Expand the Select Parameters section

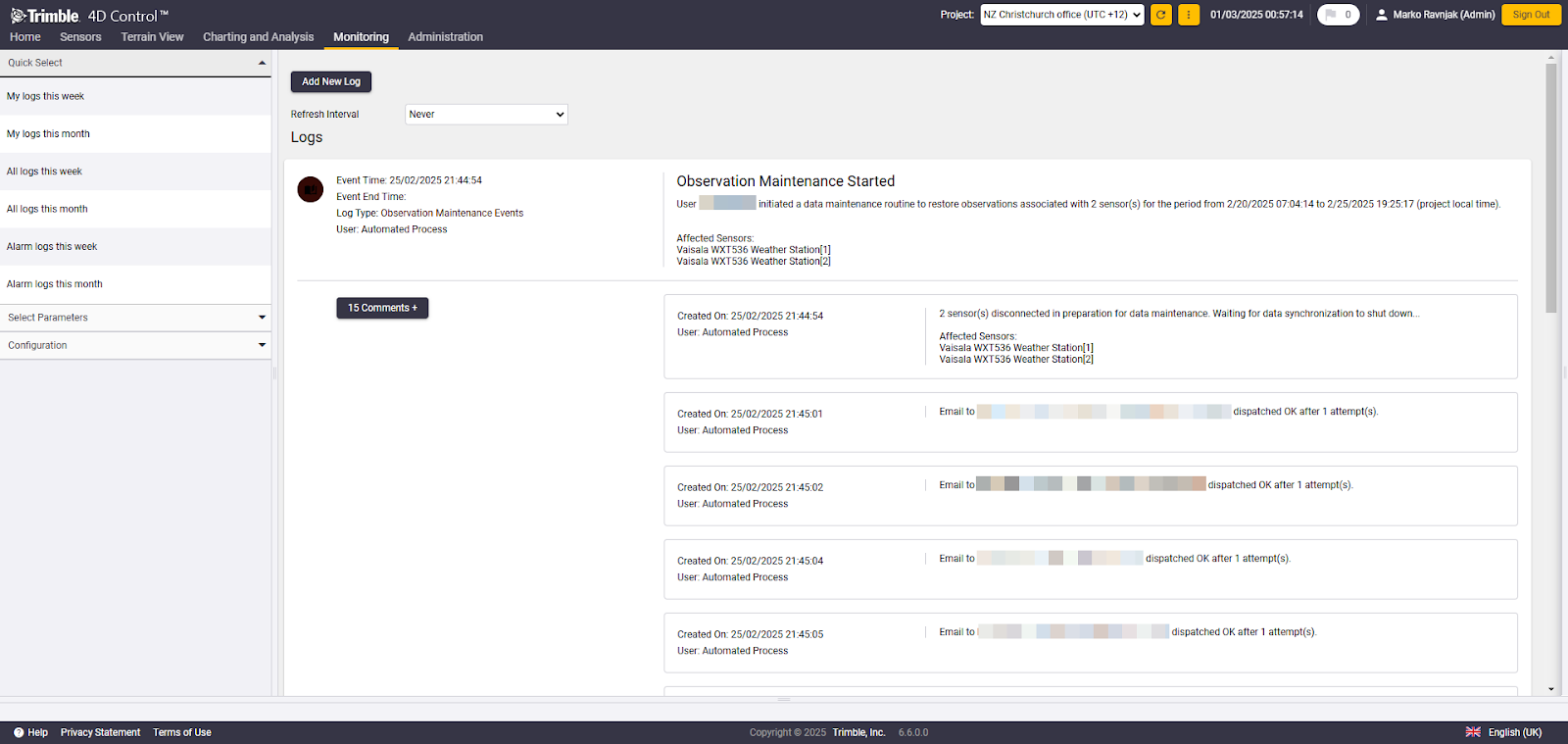[135, 318]
